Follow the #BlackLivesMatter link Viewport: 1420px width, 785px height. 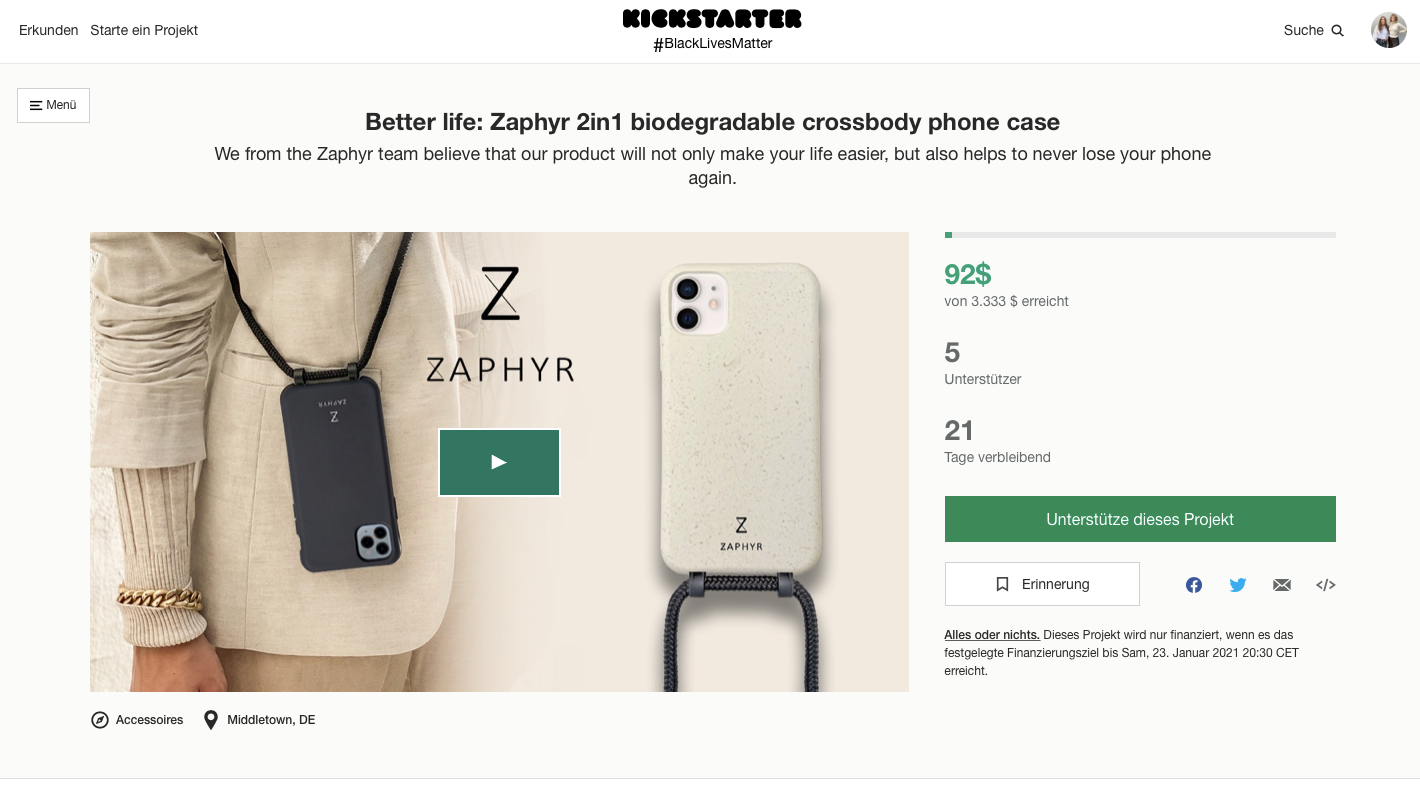(713, 44)
